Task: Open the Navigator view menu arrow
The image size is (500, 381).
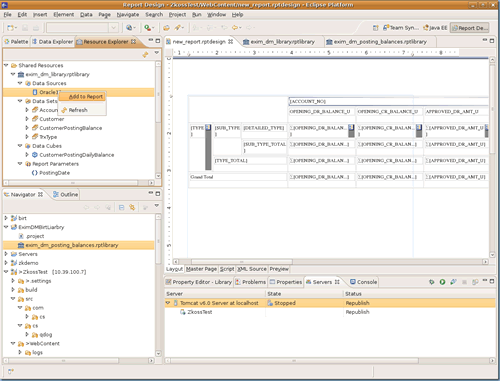Action: point(157,206)
